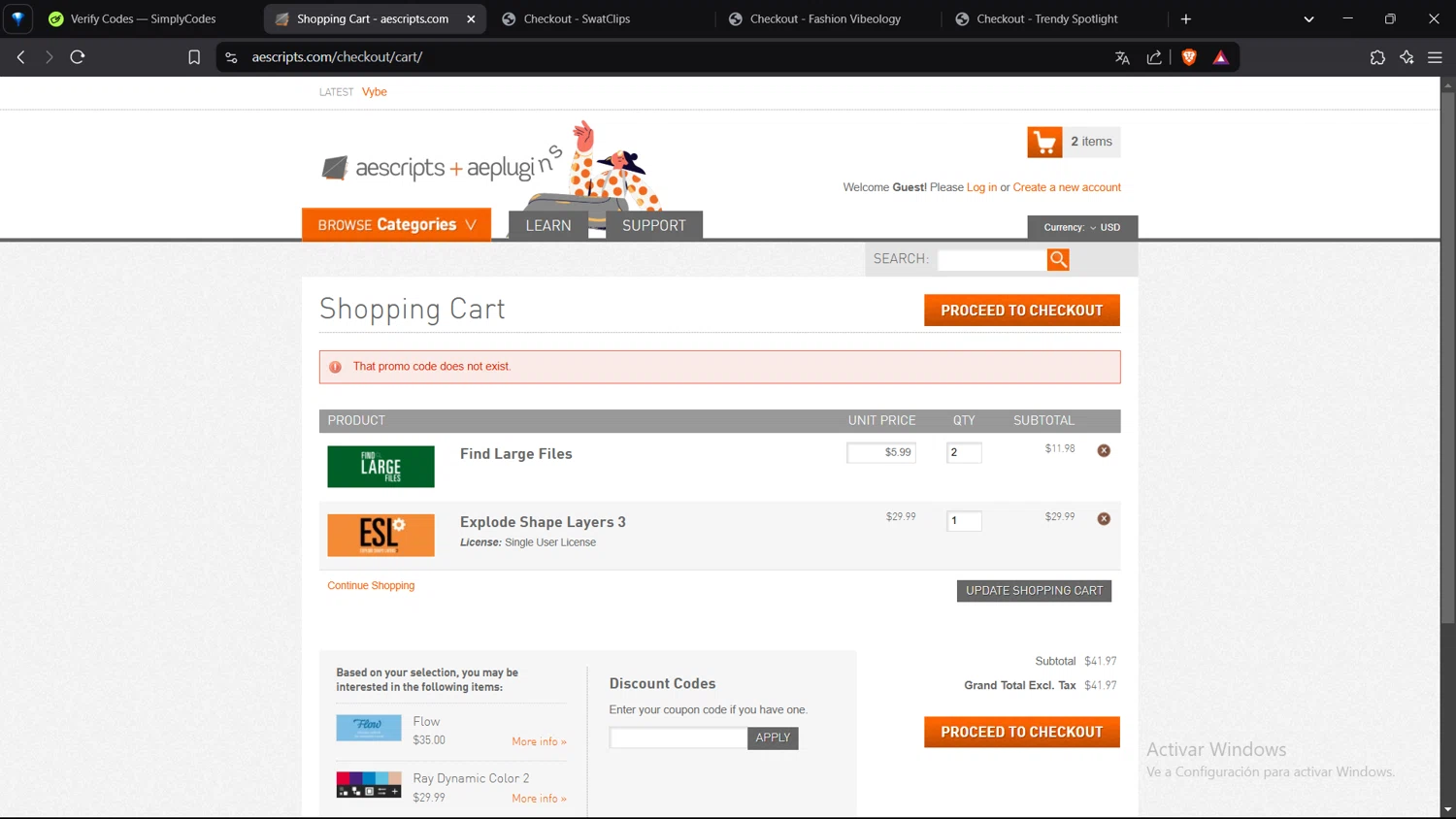Click quantity field for Find Large Files

tap(964, 452)
